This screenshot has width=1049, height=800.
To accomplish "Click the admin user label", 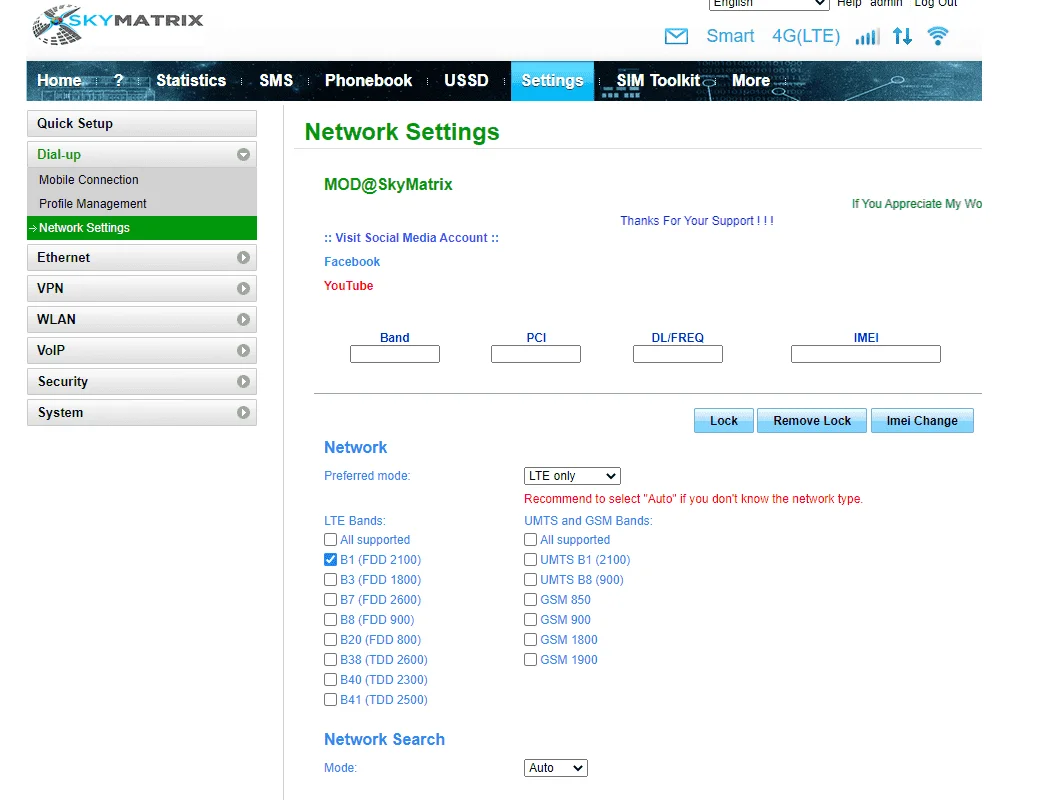I will point(886,3).
